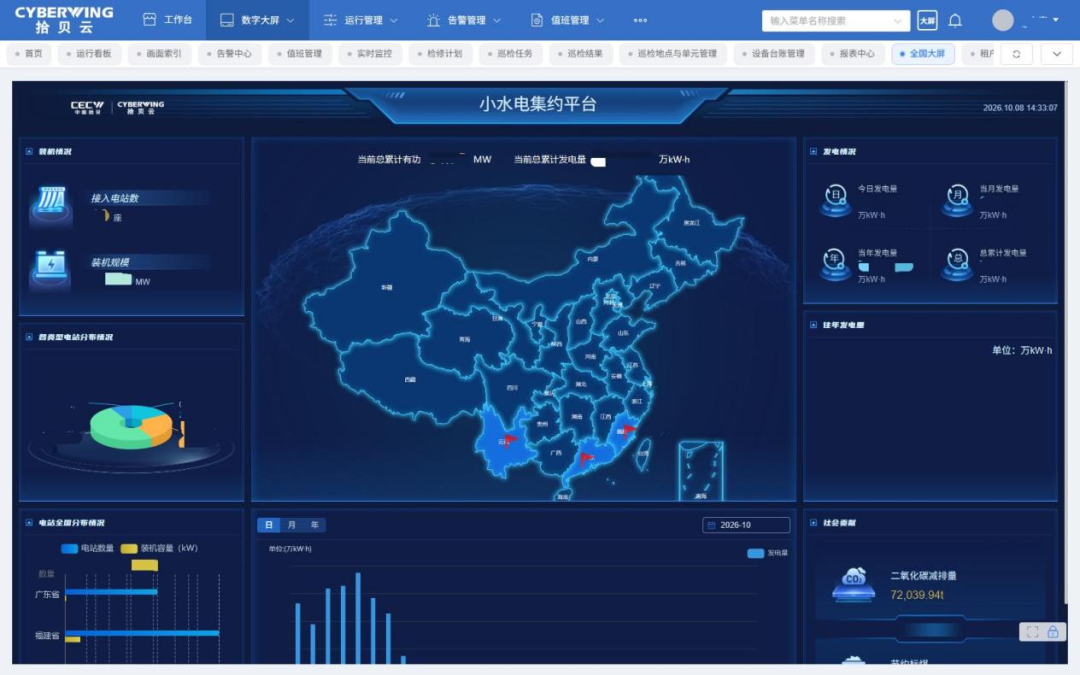Click the 当月发电量 month icon

pos(957,200)
